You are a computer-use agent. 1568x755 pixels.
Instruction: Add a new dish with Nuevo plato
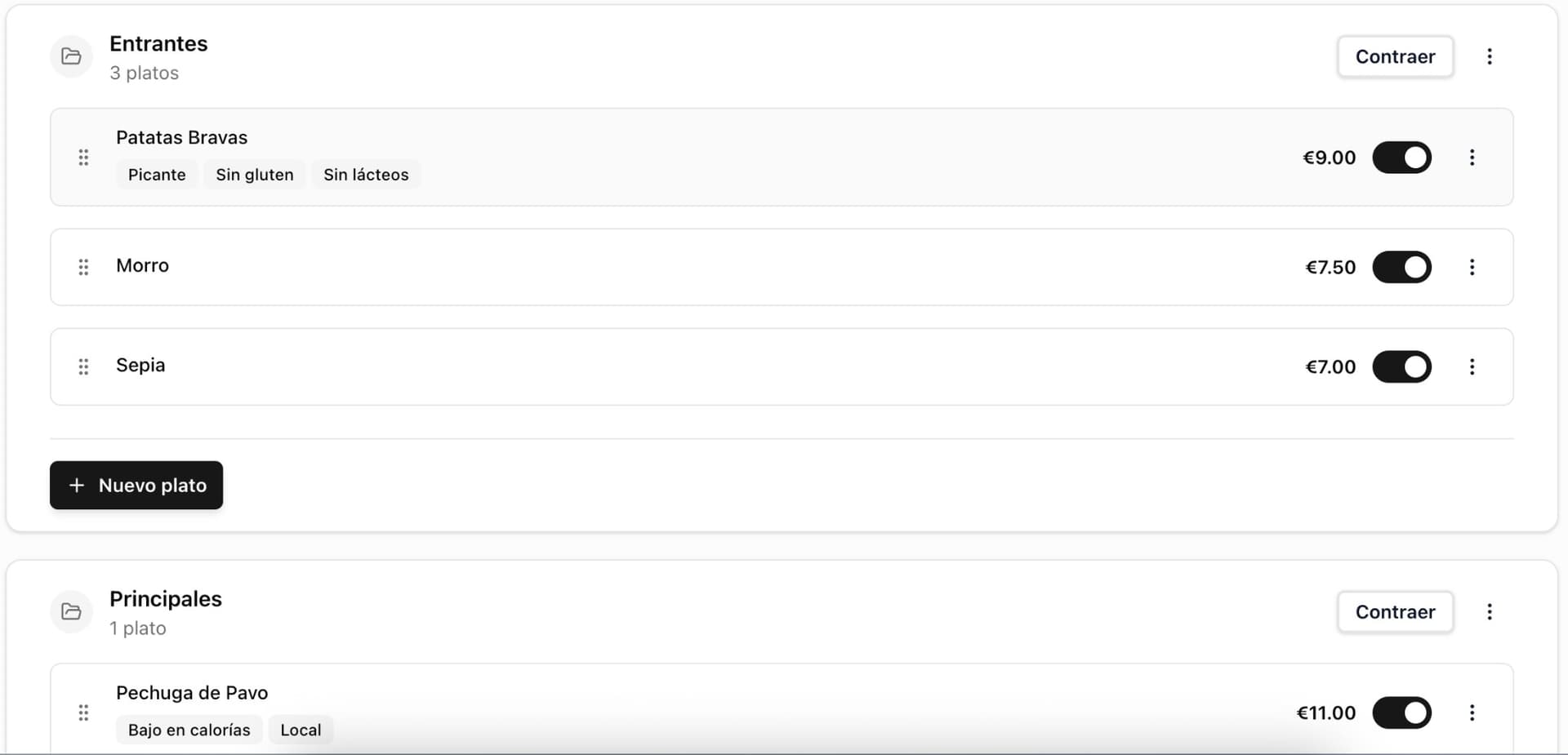coord(136,485)
